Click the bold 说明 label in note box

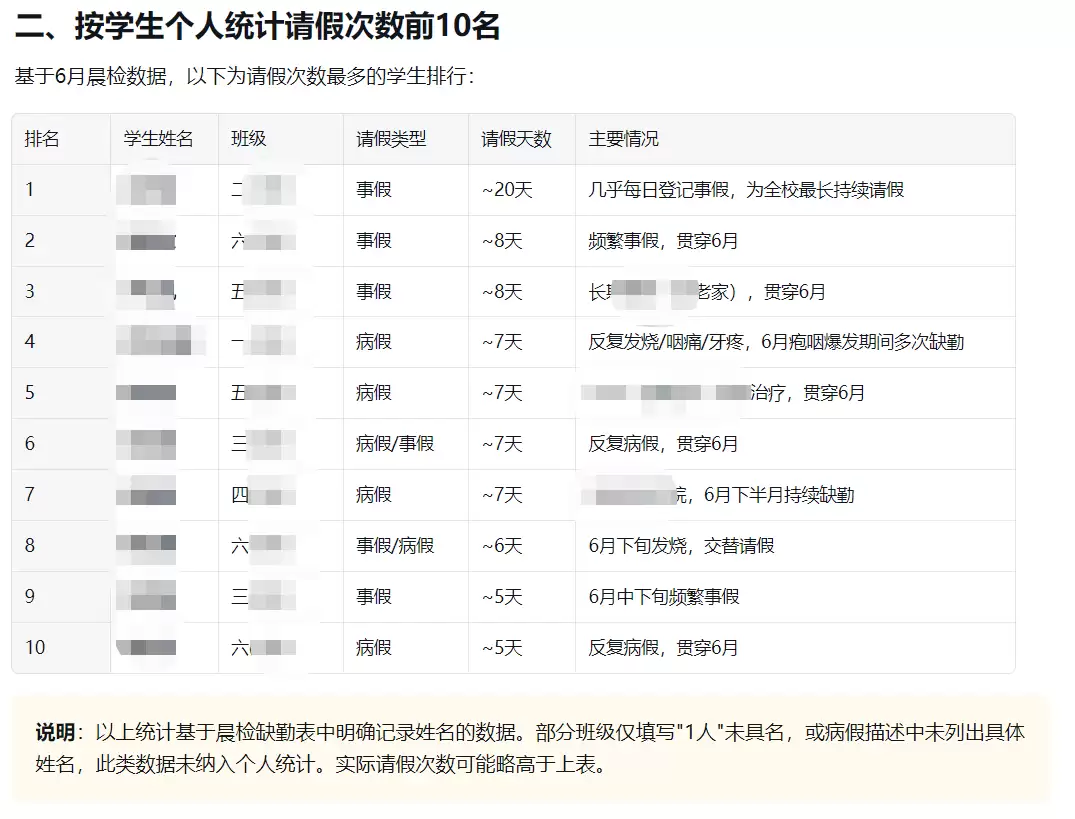[x=55, y=732]
